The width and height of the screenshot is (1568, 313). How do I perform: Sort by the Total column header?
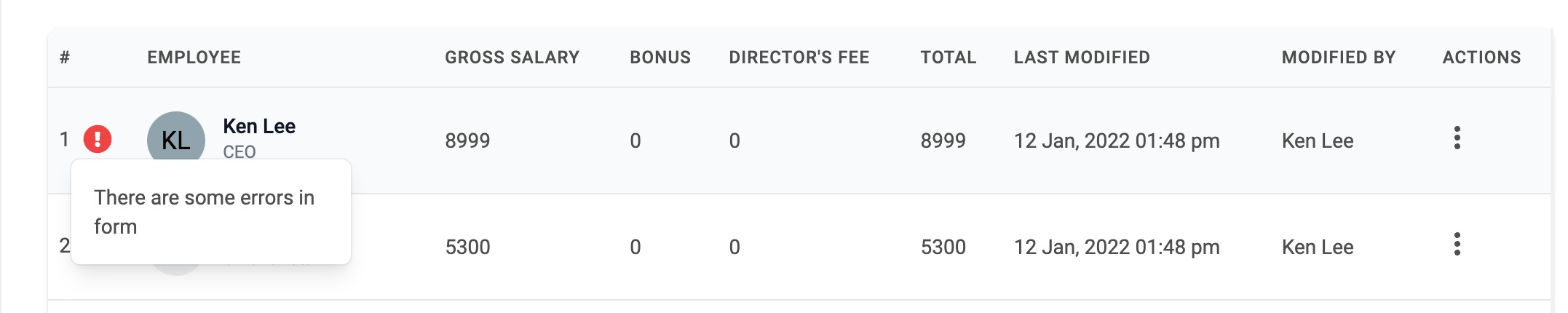point(948,58)
